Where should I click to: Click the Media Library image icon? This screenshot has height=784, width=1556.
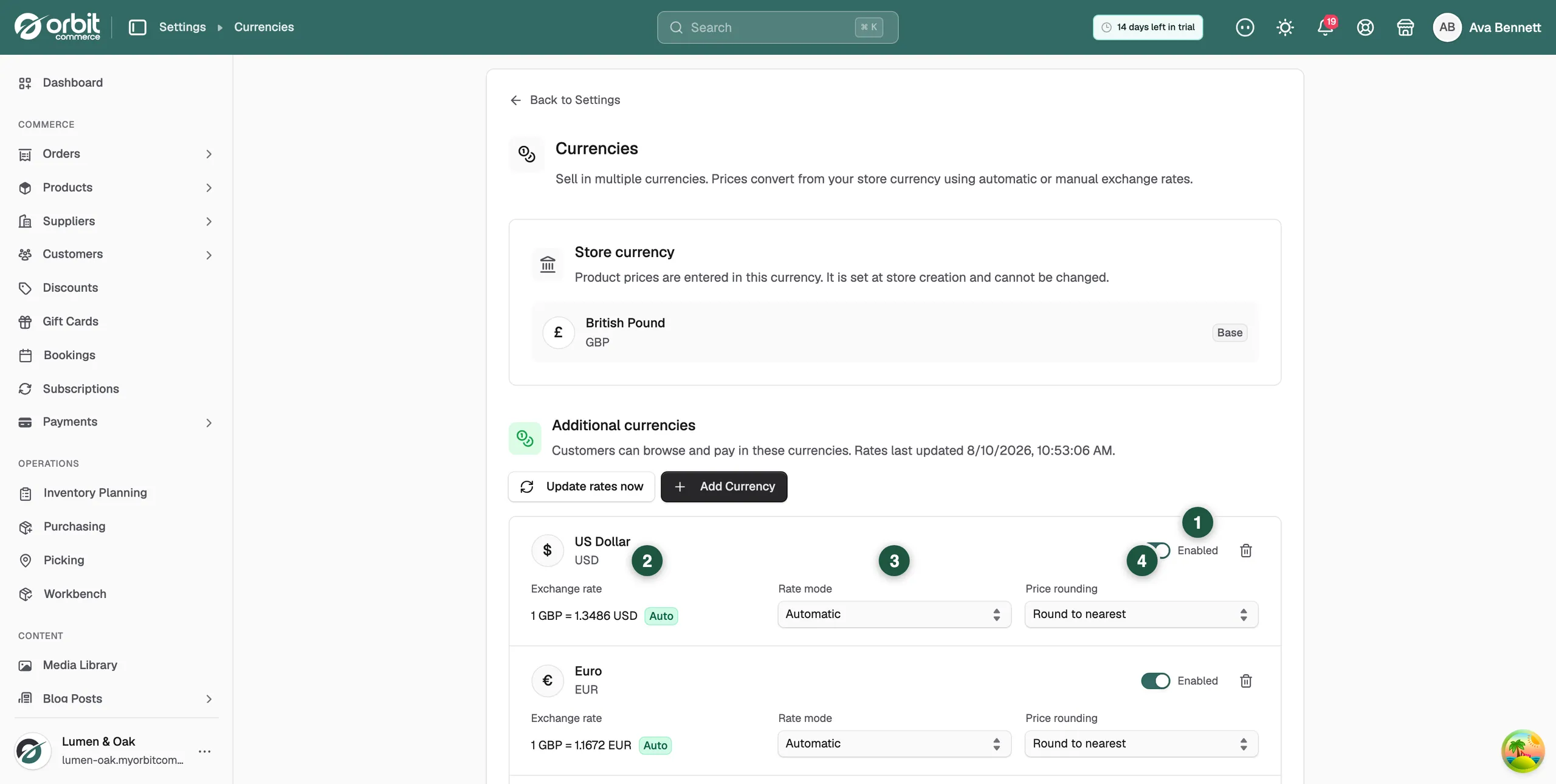(25, 665)
